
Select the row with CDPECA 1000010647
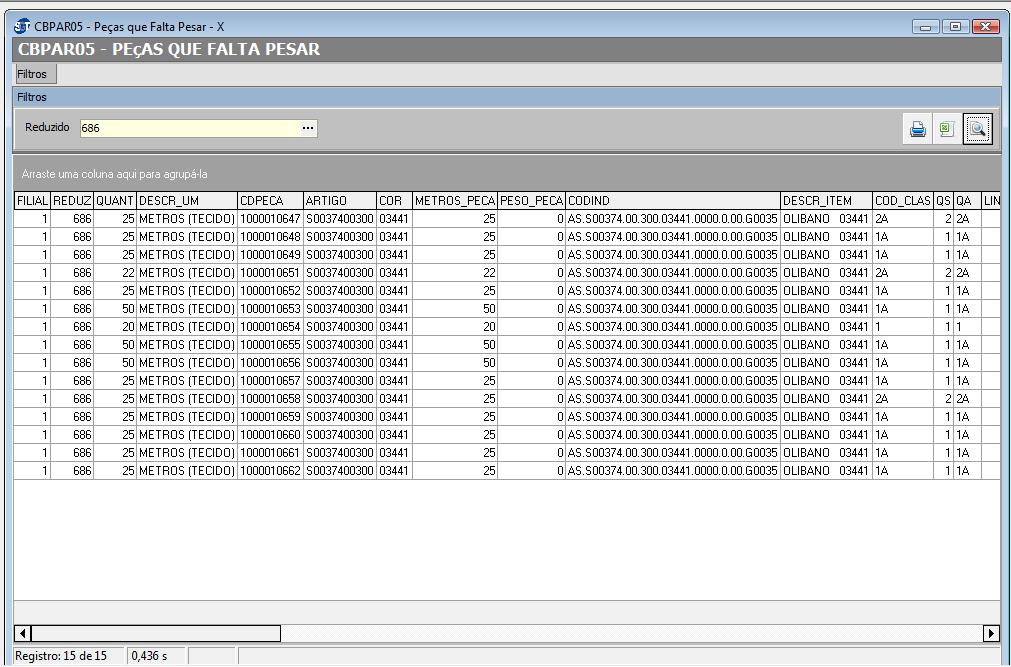pyautogui.click(x=270, y=219)
